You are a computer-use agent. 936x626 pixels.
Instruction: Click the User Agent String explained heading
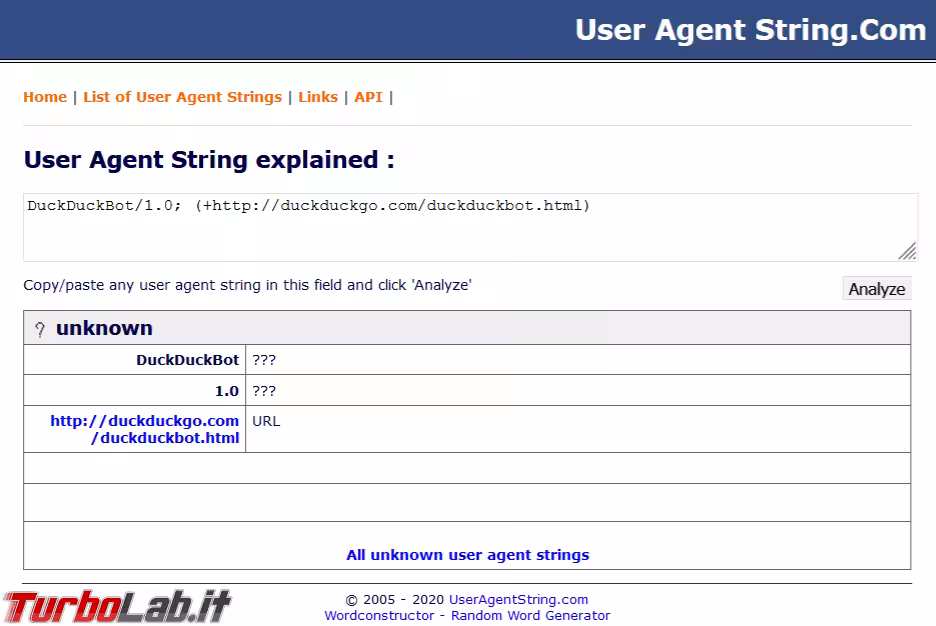pos(209,160)
